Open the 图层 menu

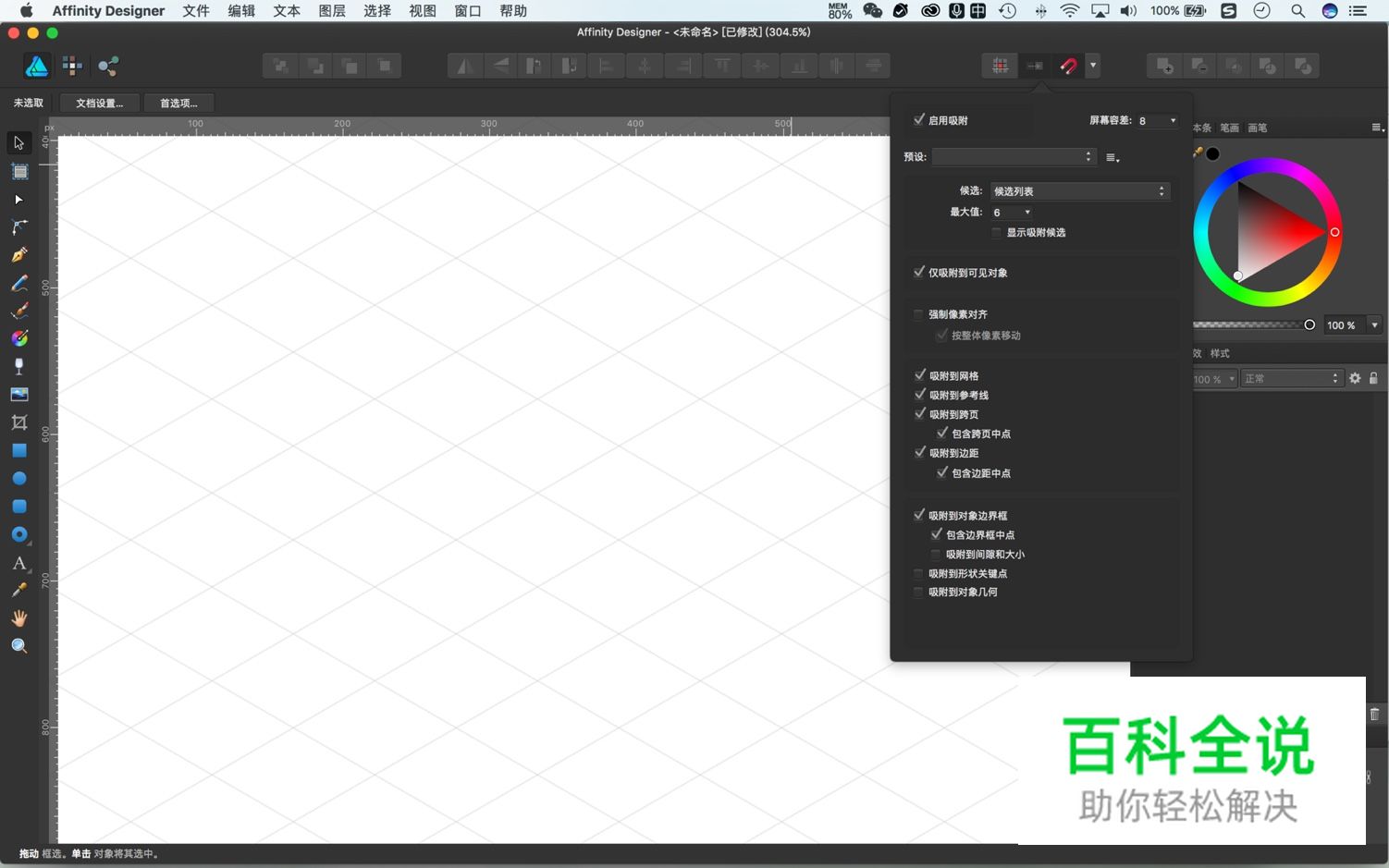[x=331, y=11]
